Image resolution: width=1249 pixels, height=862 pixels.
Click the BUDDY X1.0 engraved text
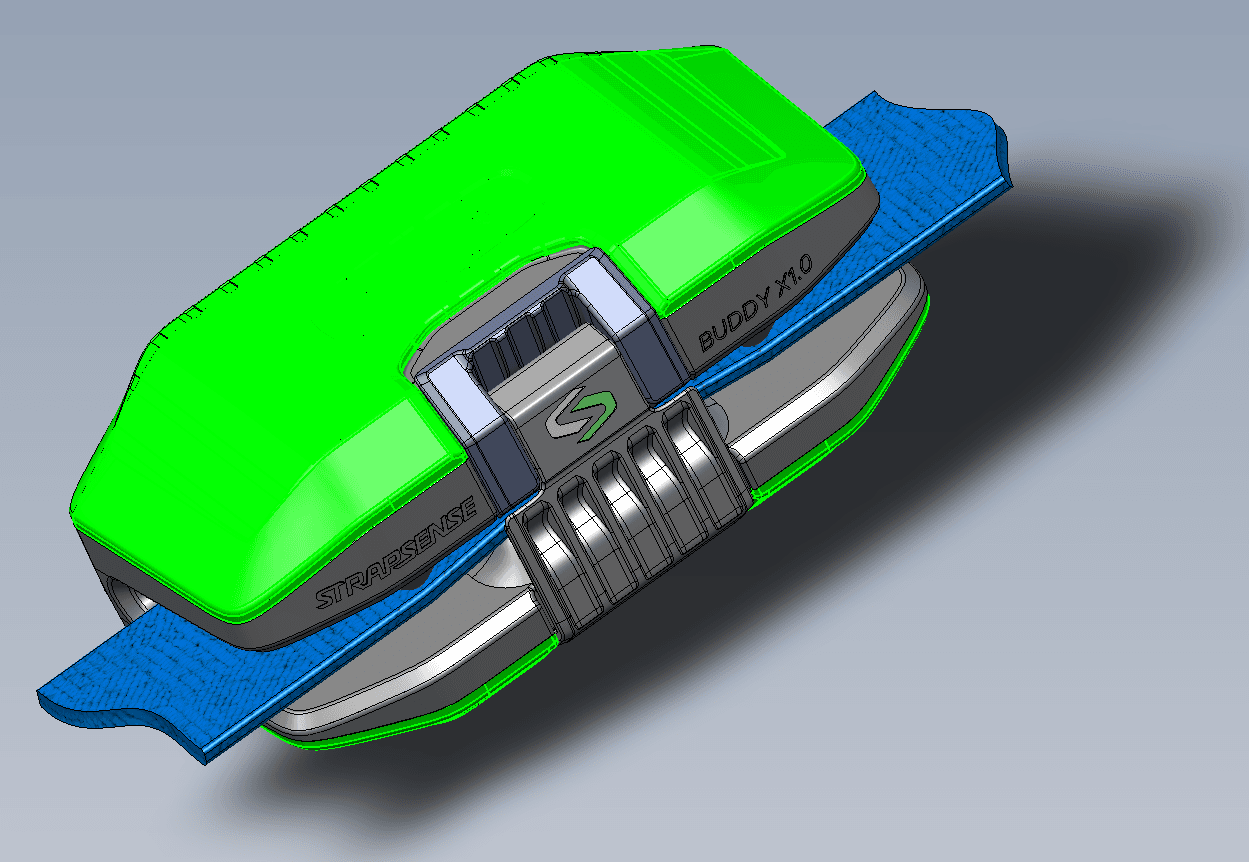click(x=756, y=303)
